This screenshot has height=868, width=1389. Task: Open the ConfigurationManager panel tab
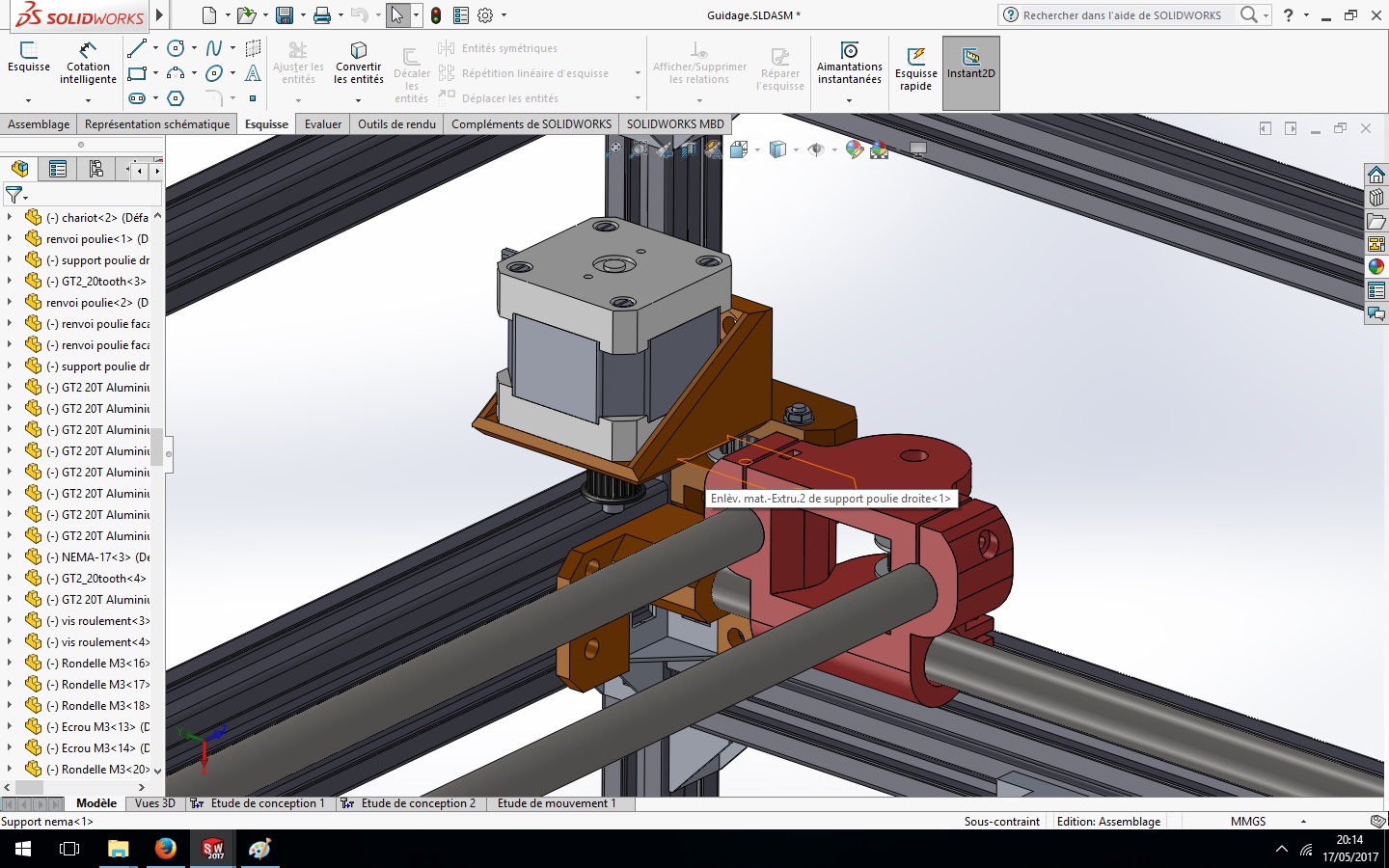click(x=95, y=170)
